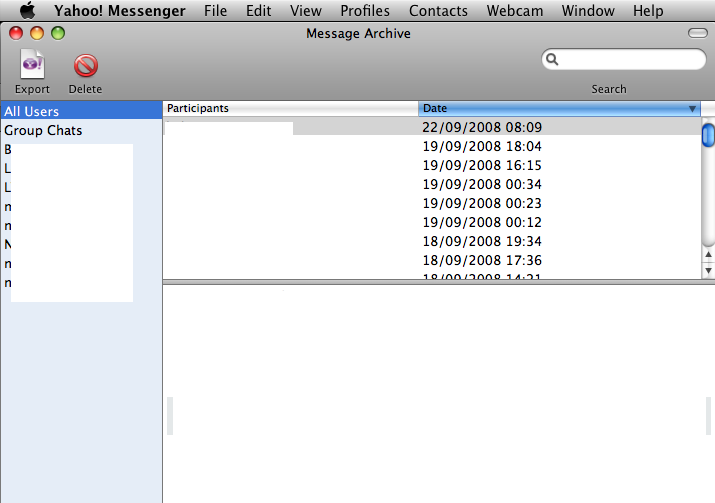This screenshot has width=715, height=503.
Task: Click the magnifying glass in search field
Action: coord(552,60)
